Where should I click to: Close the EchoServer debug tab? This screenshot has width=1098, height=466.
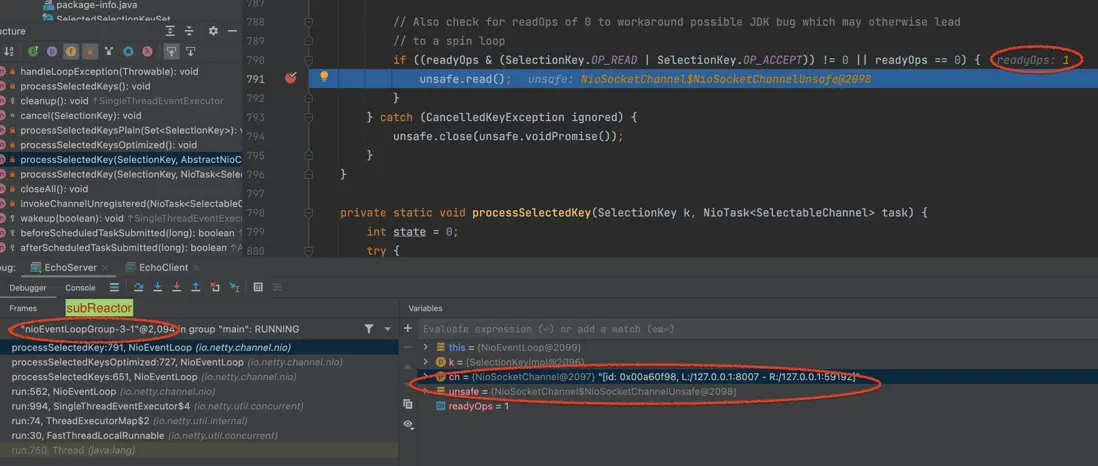(x=105, y=267)
